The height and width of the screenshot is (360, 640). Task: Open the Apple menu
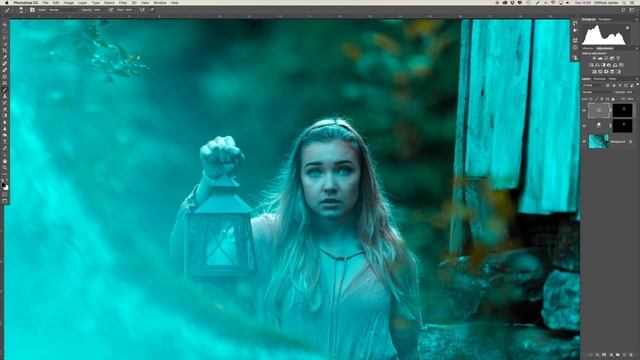7,2
